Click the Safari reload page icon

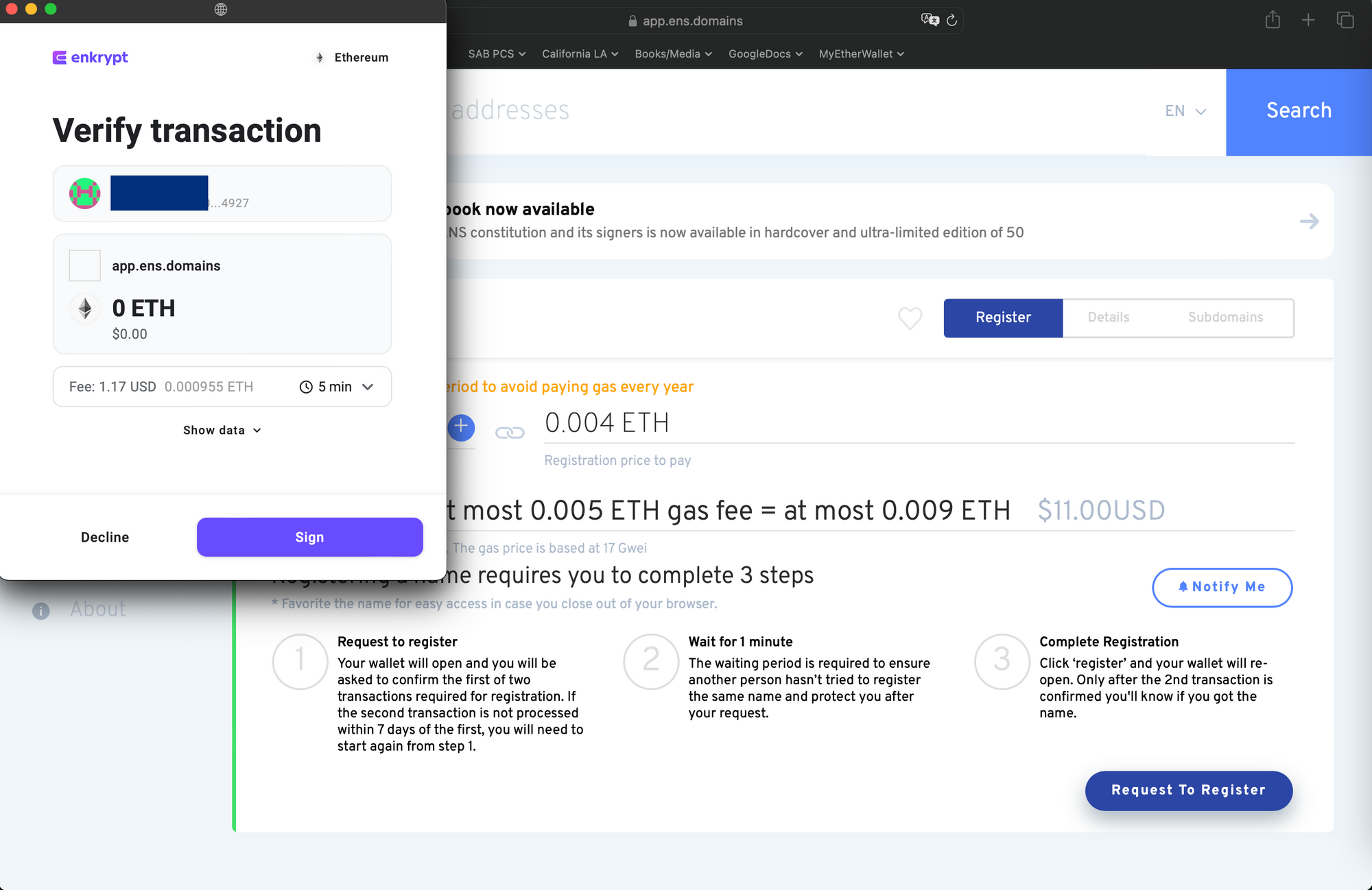point(951,21)
